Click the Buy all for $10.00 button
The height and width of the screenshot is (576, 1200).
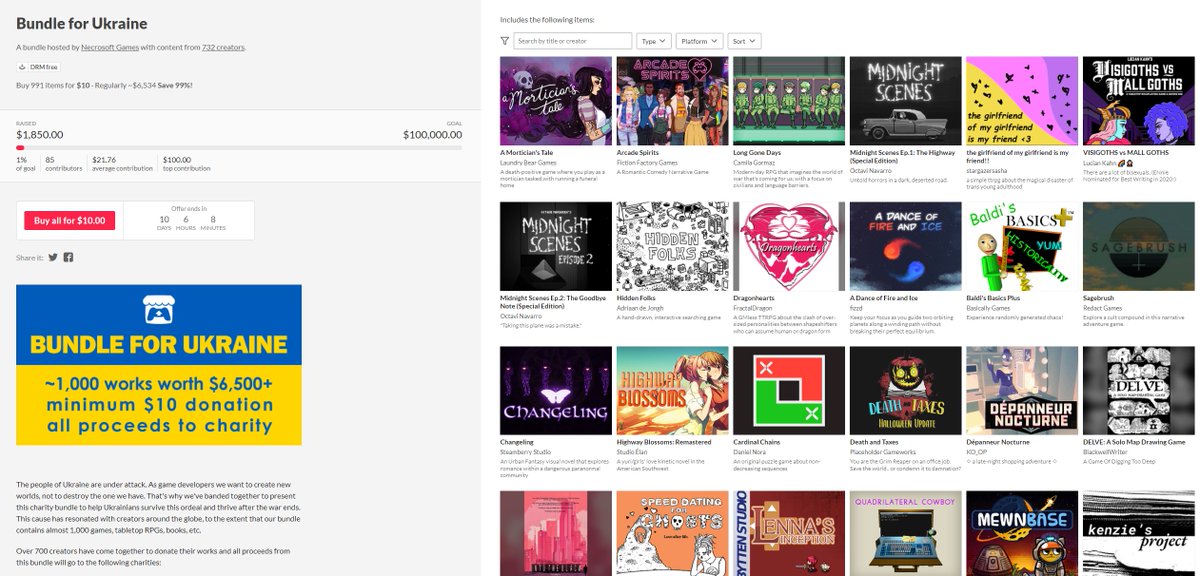pos(70,220)
